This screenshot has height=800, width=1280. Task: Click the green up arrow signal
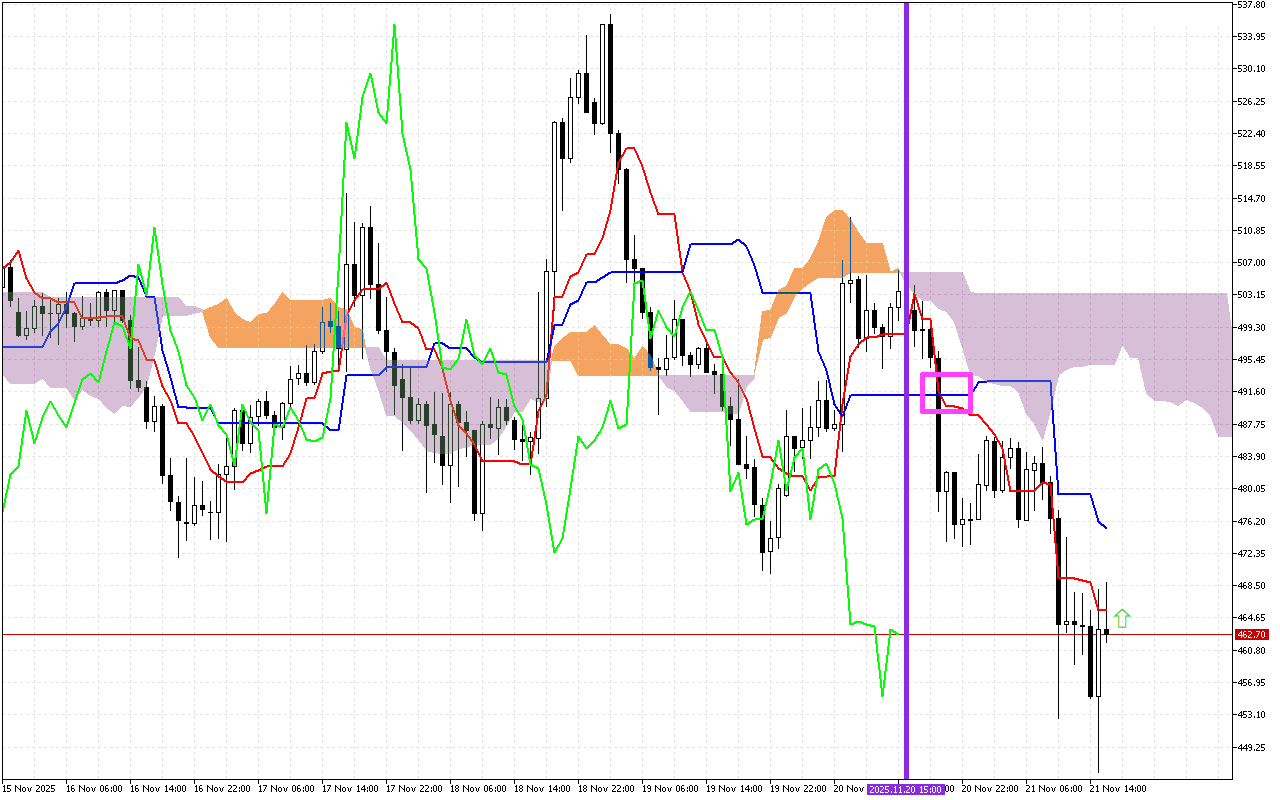1122,618
